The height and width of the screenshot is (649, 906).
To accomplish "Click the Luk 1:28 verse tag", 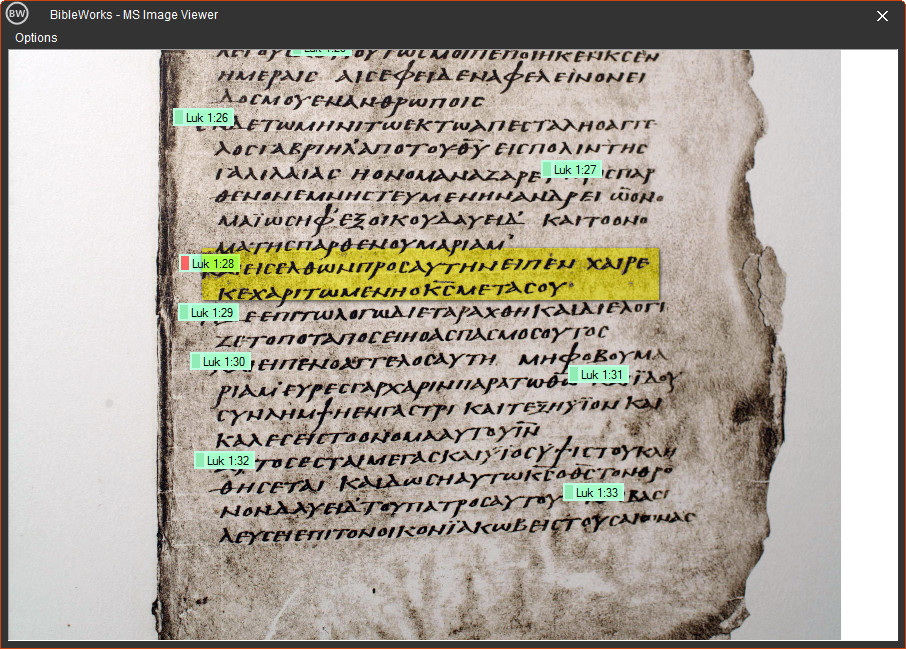I will point(209,264).
